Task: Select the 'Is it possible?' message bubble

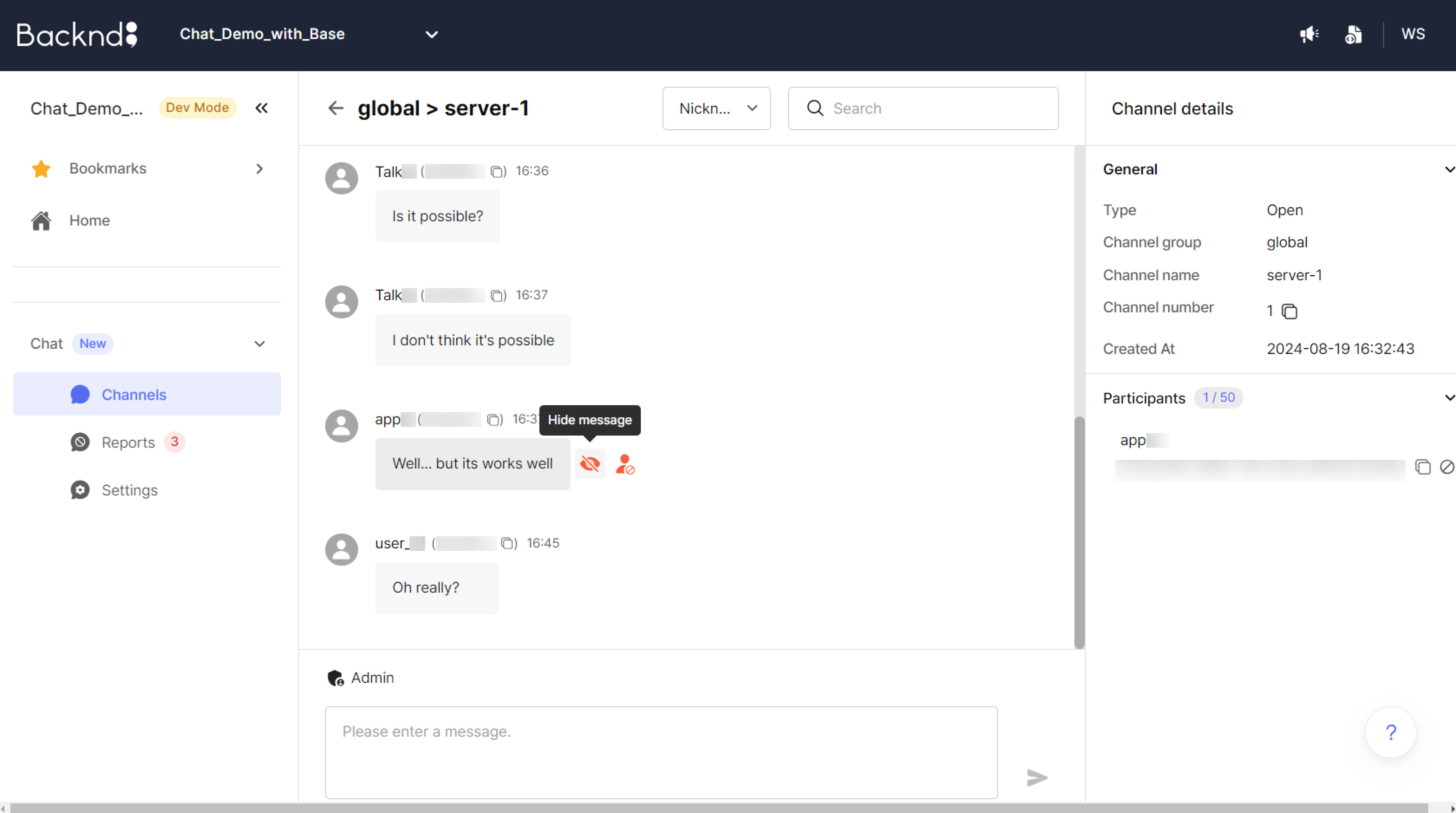Action: (x=437, y=216)
